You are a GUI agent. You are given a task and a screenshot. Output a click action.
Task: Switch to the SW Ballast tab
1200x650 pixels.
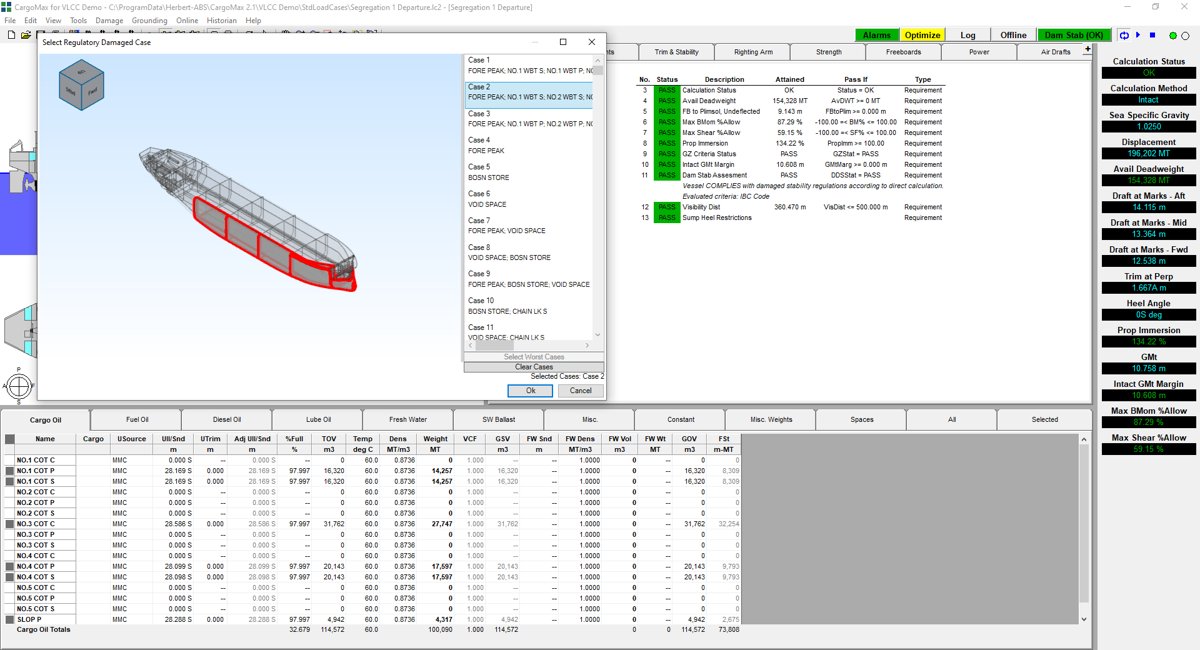pos(498,419)
